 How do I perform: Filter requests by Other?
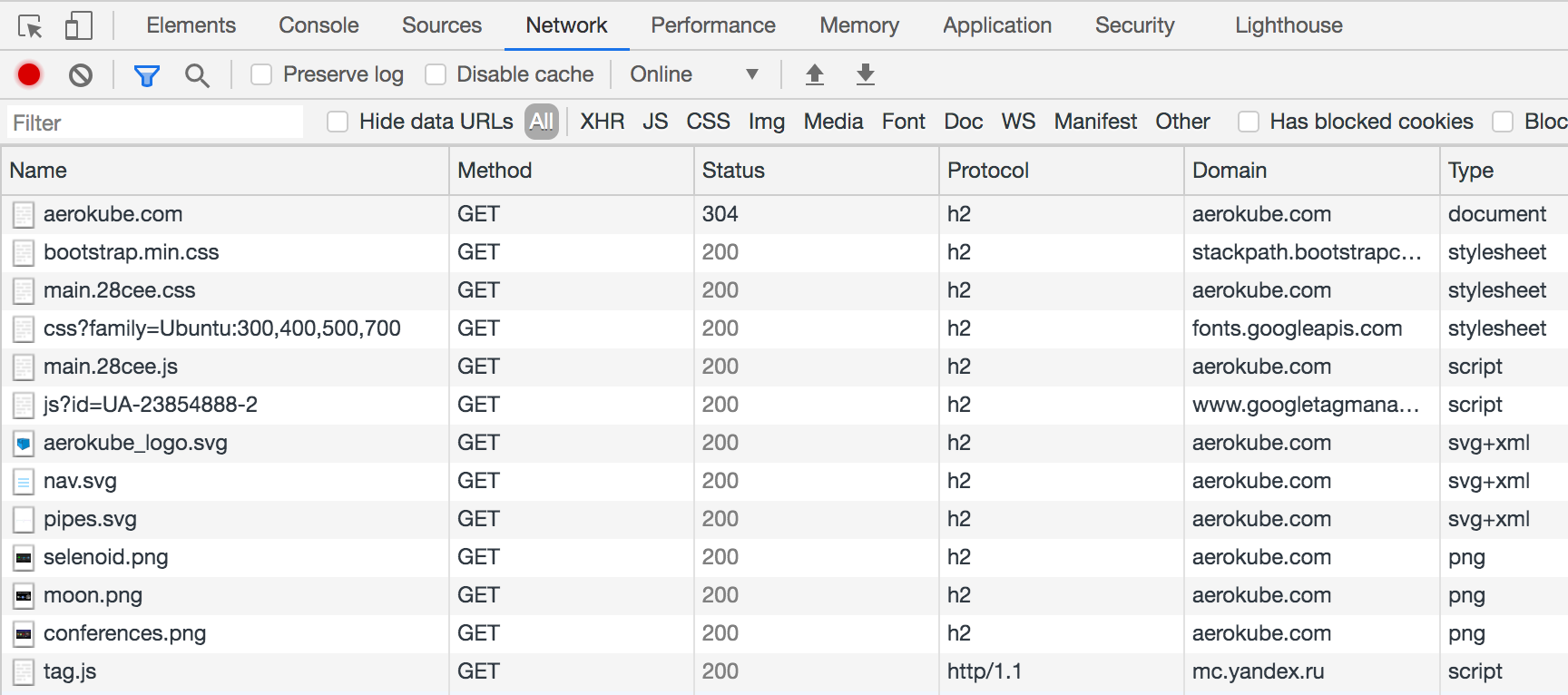pos(1182,122)
